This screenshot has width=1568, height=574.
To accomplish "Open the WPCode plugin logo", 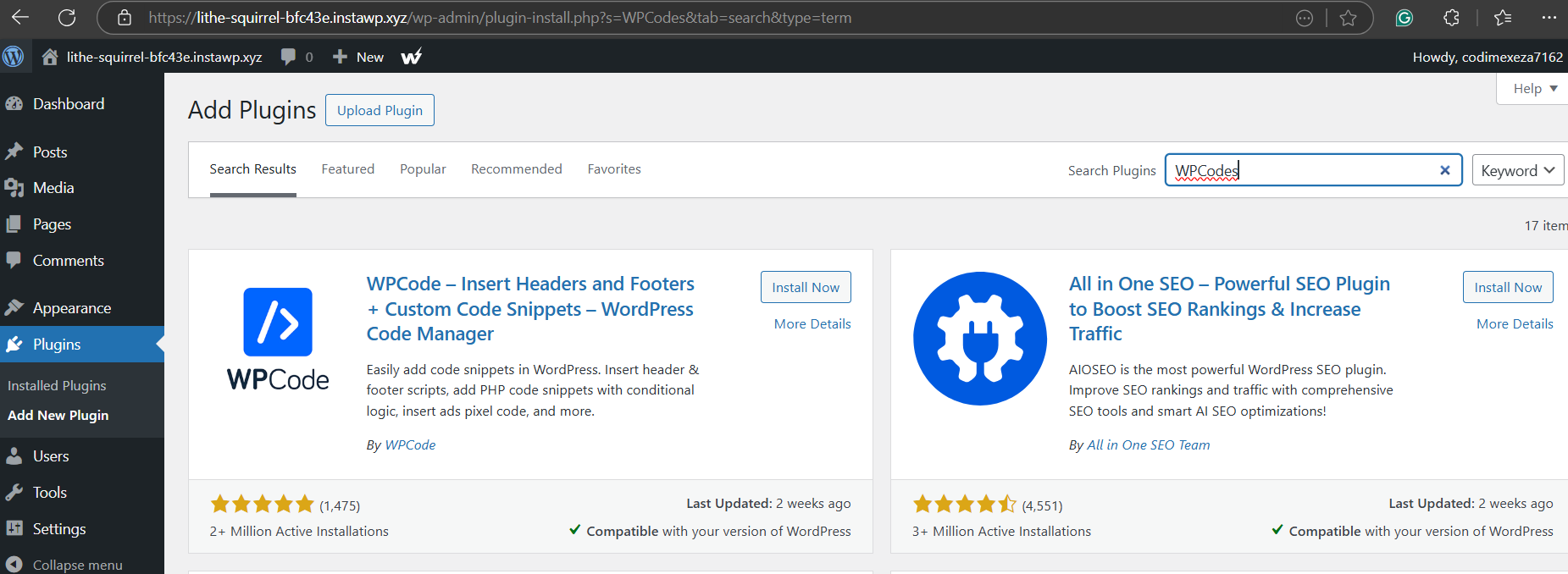I will coord(278,339).
